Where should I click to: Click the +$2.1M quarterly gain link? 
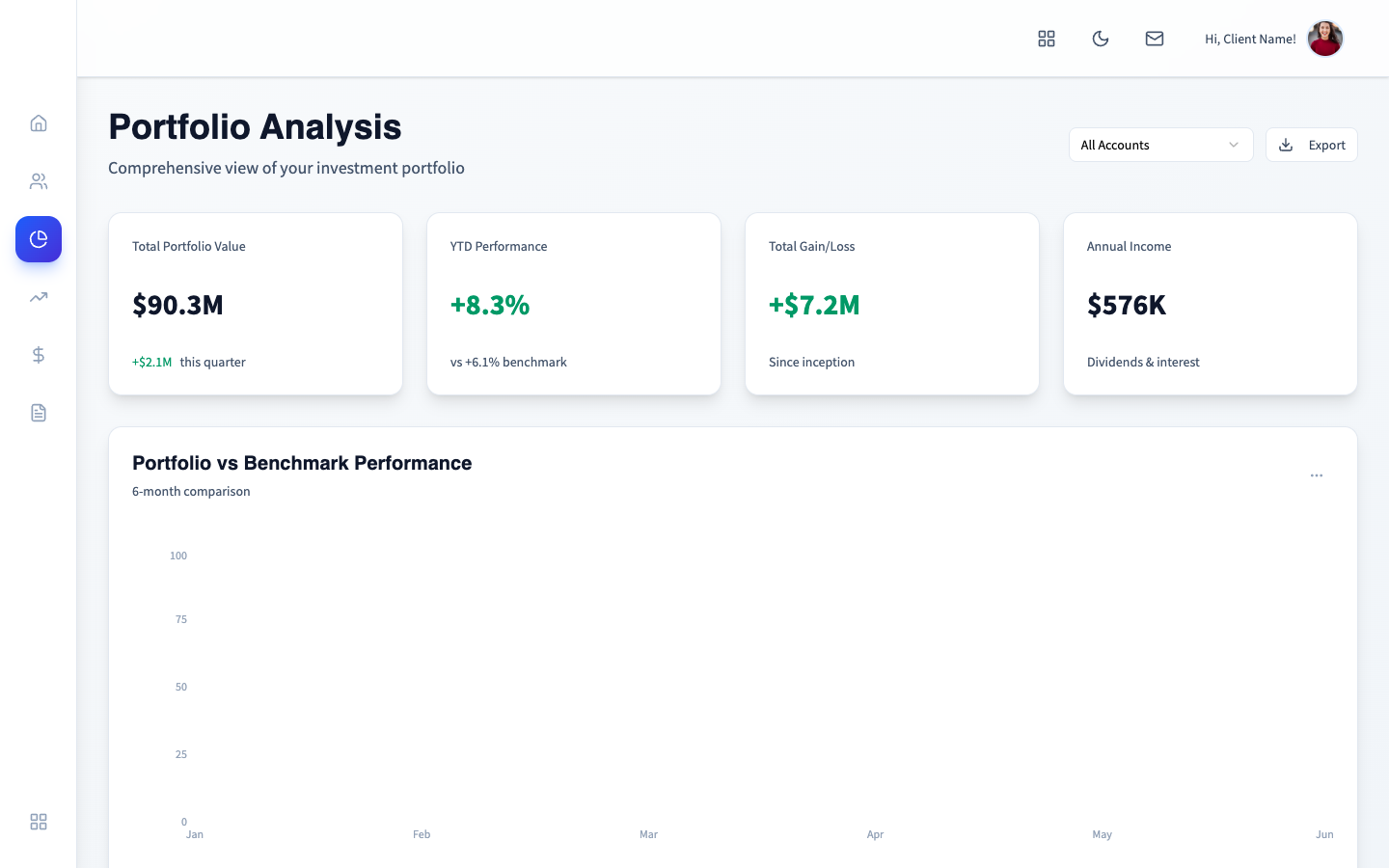(151, 362)
